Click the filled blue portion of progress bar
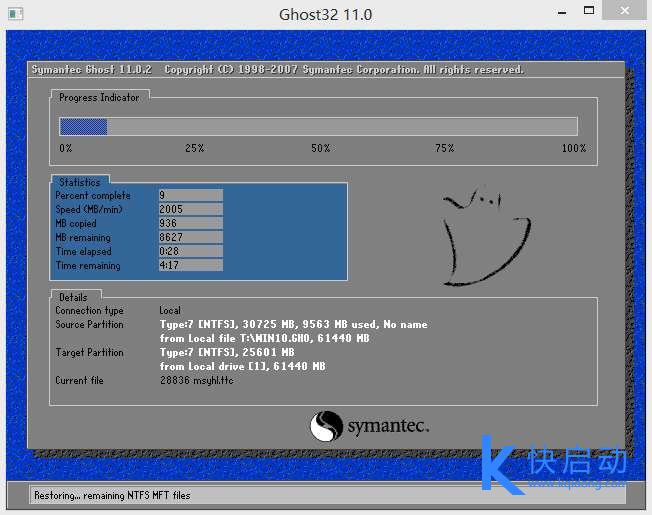Image resolution: width=652 pixels, height=515 pixels. click(x=83, y=127)
